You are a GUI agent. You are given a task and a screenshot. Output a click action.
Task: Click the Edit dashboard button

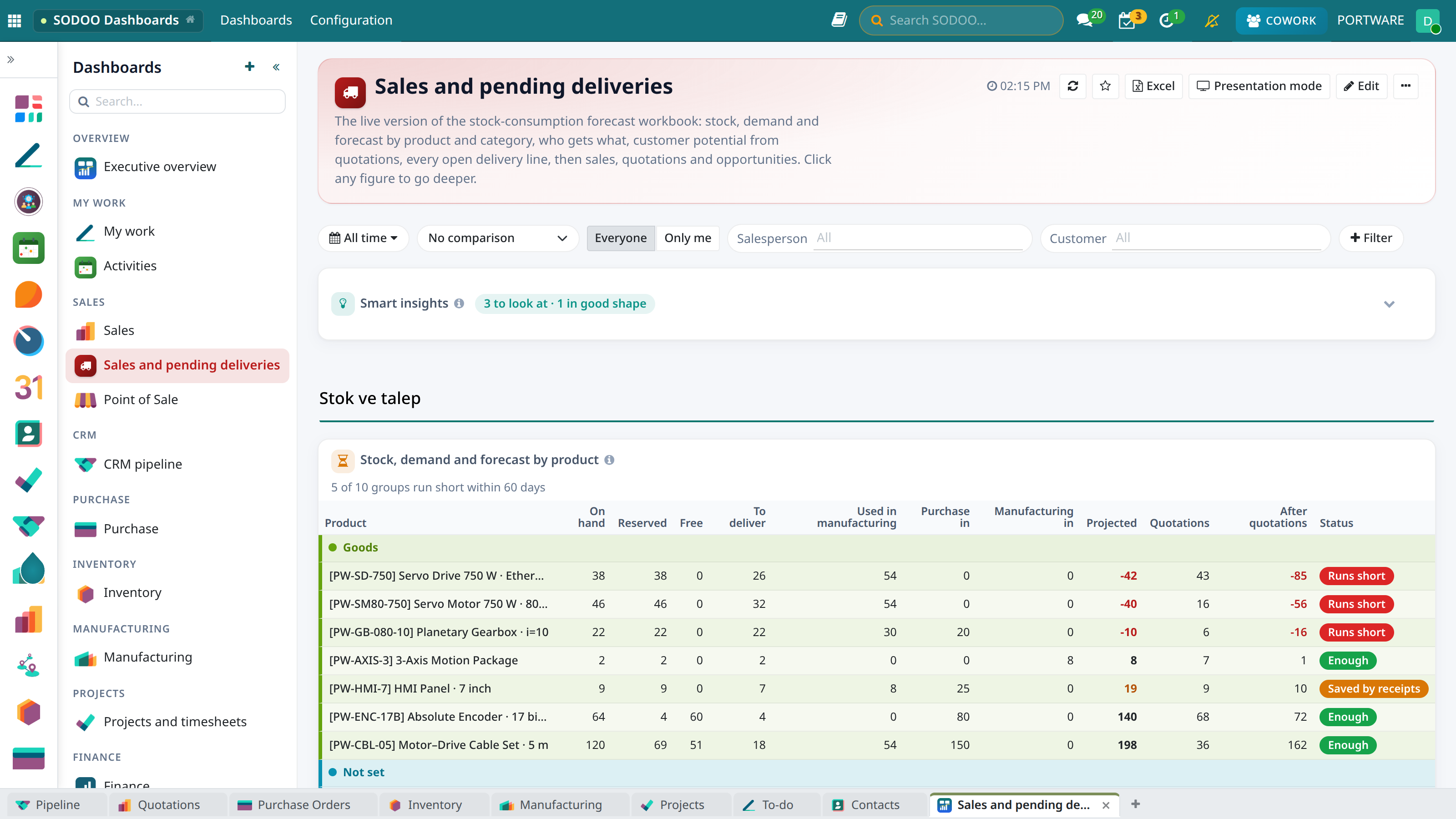(1361, 86)
